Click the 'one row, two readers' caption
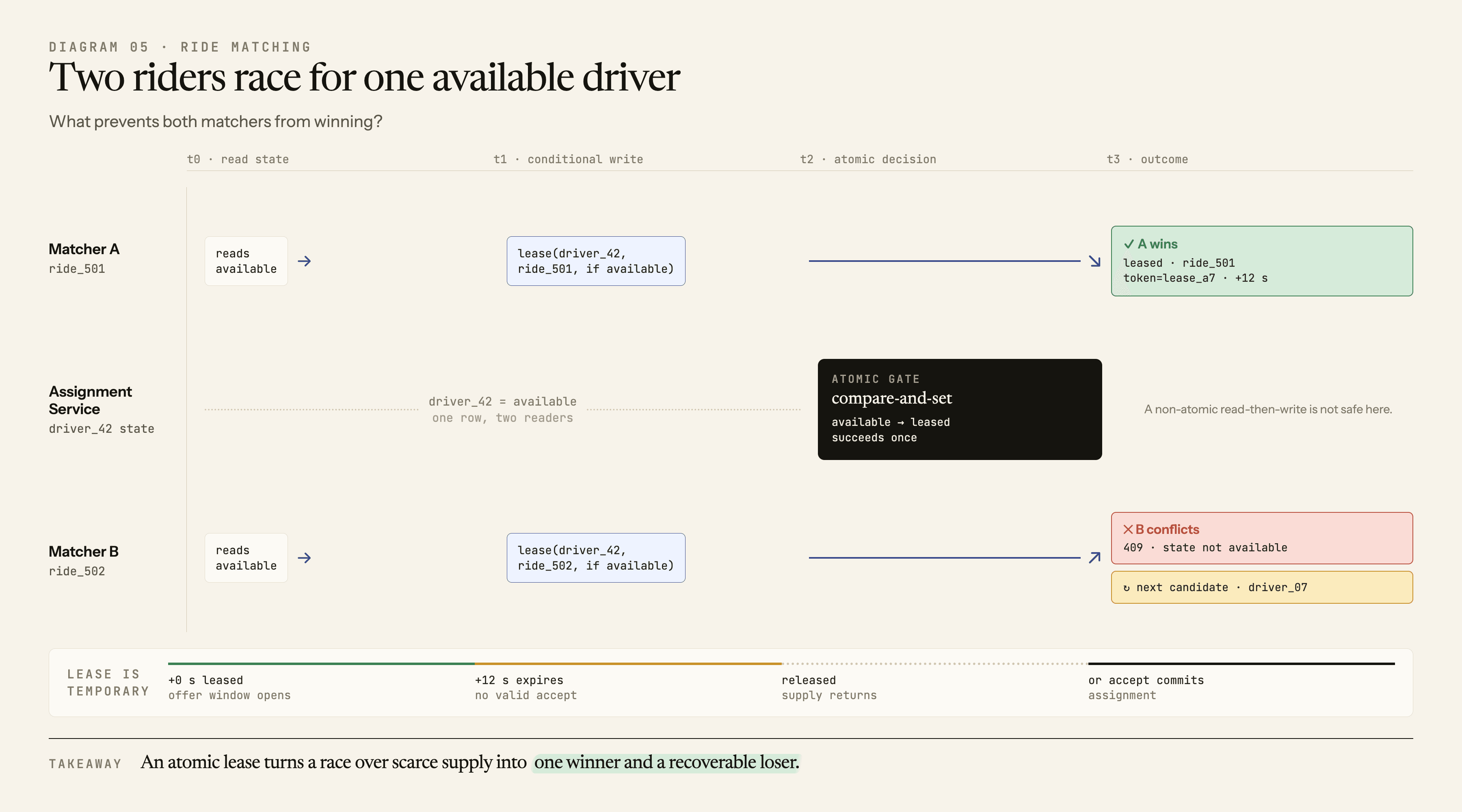1462x812 pixels. click(x=503, y=418)
